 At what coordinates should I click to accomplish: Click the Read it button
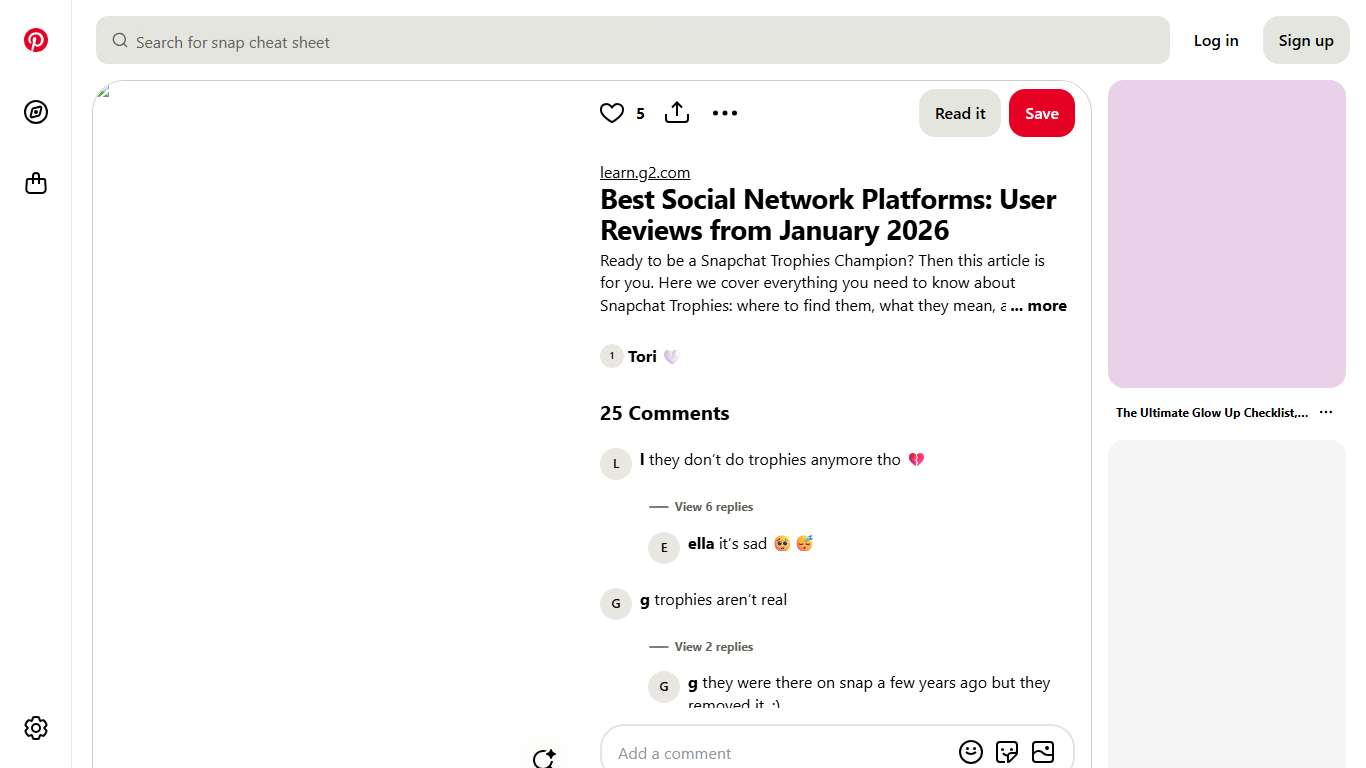coord(959,113)
